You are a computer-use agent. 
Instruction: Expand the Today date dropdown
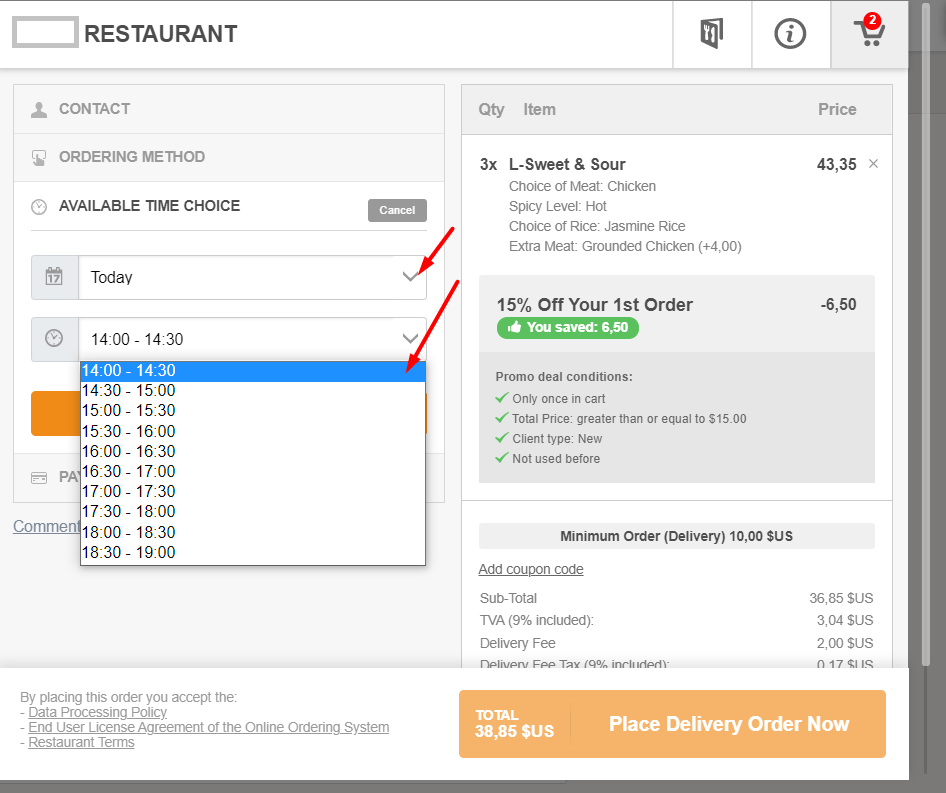coord(252,277)
